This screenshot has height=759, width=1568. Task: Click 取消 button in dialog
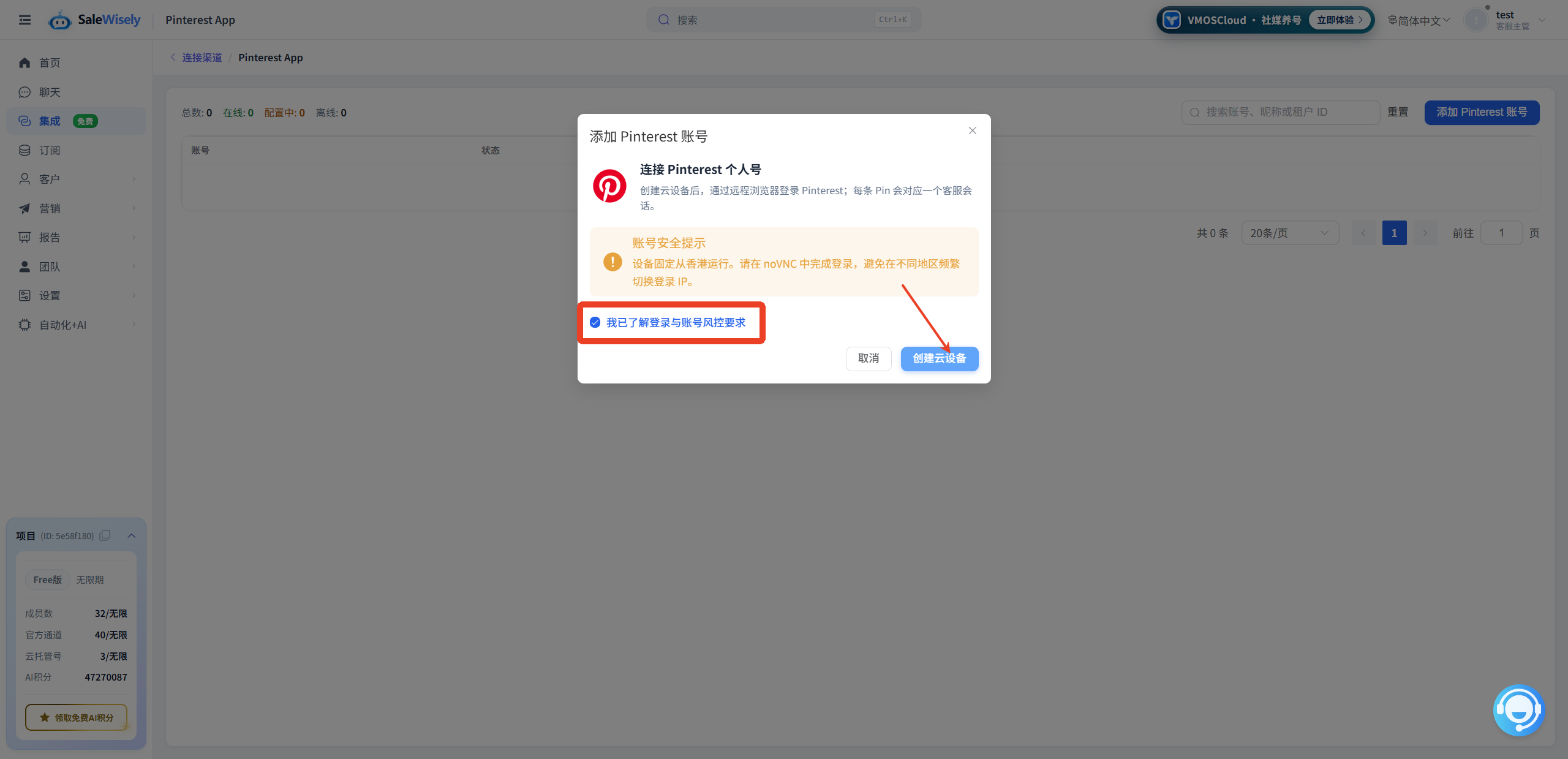[869, 359]
